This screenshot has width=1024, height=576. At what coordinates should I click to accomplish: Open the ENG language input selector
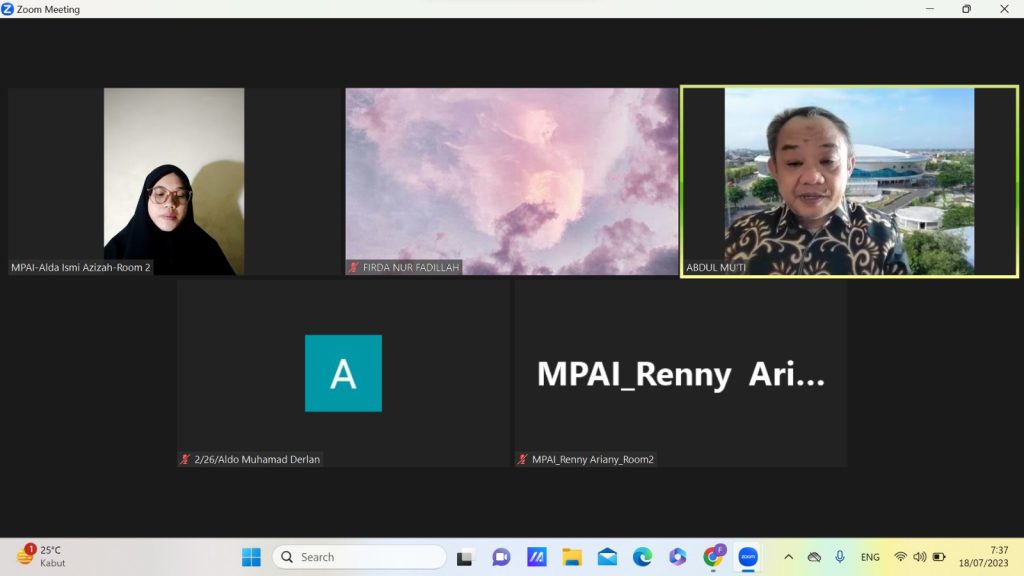click(870, 557)
